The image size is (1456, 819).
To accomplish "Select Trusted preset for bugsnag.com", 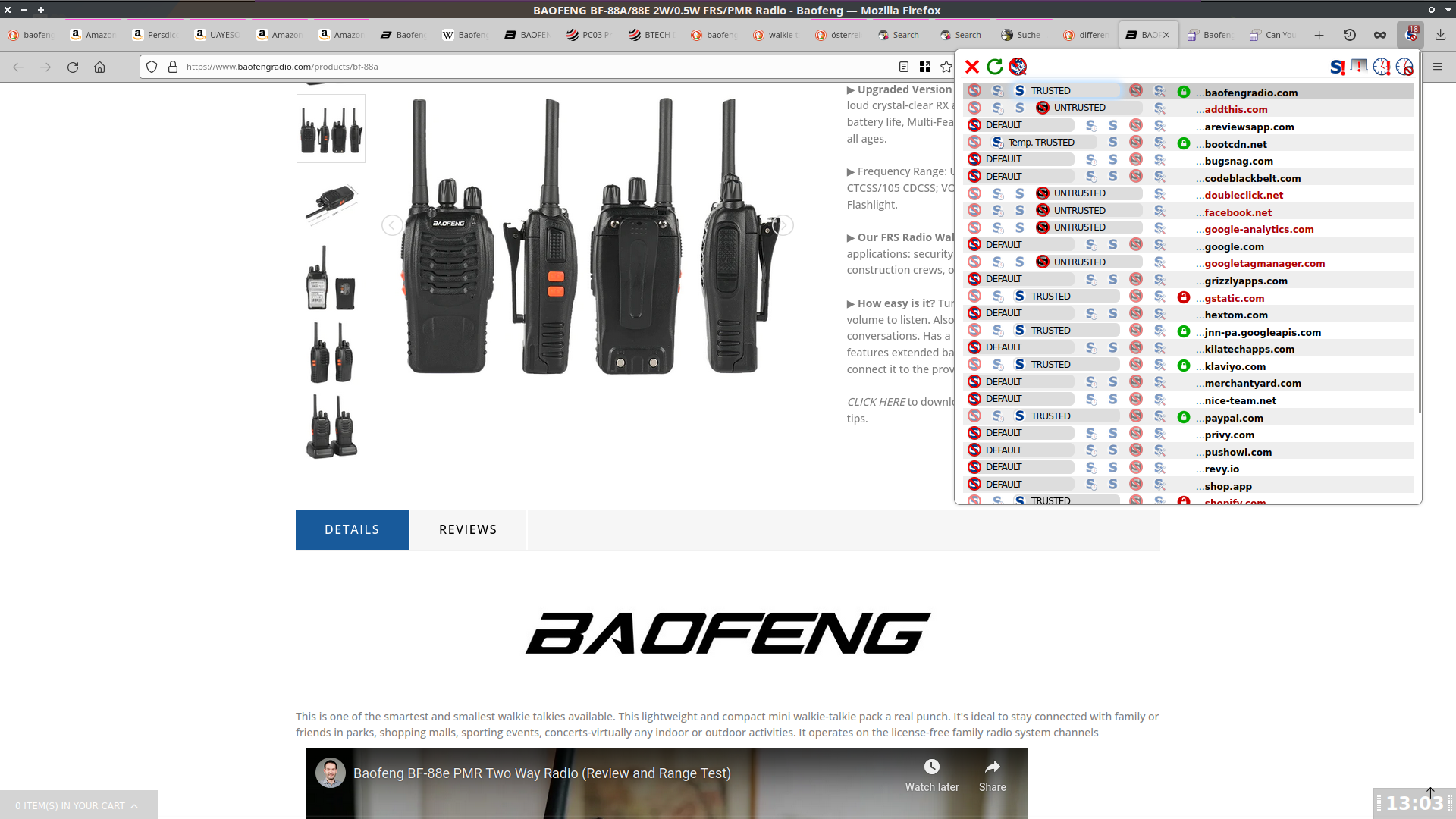I will [x=1112, y=159].
